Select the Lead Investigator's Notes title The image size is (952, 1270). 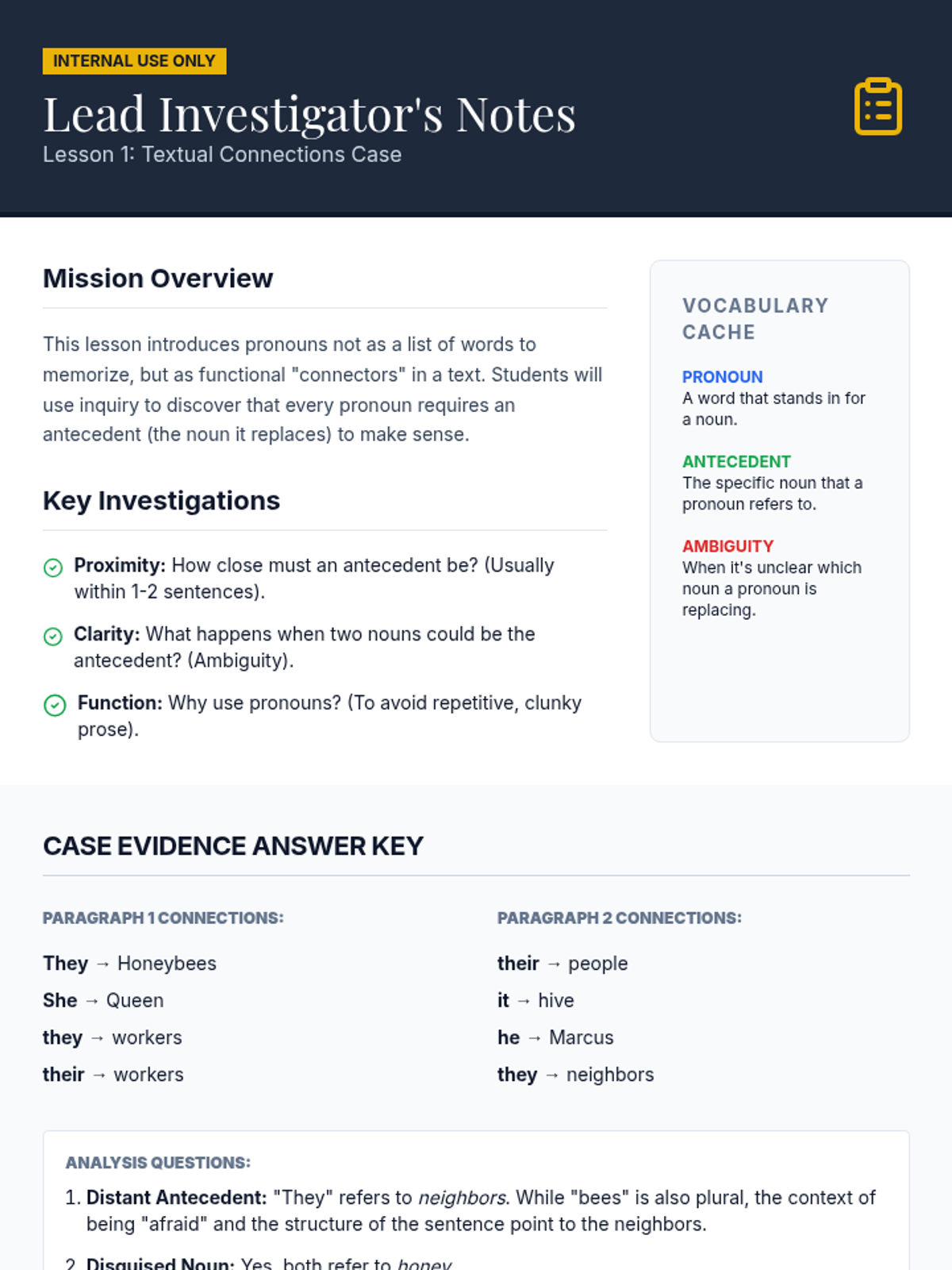point(309,114)
